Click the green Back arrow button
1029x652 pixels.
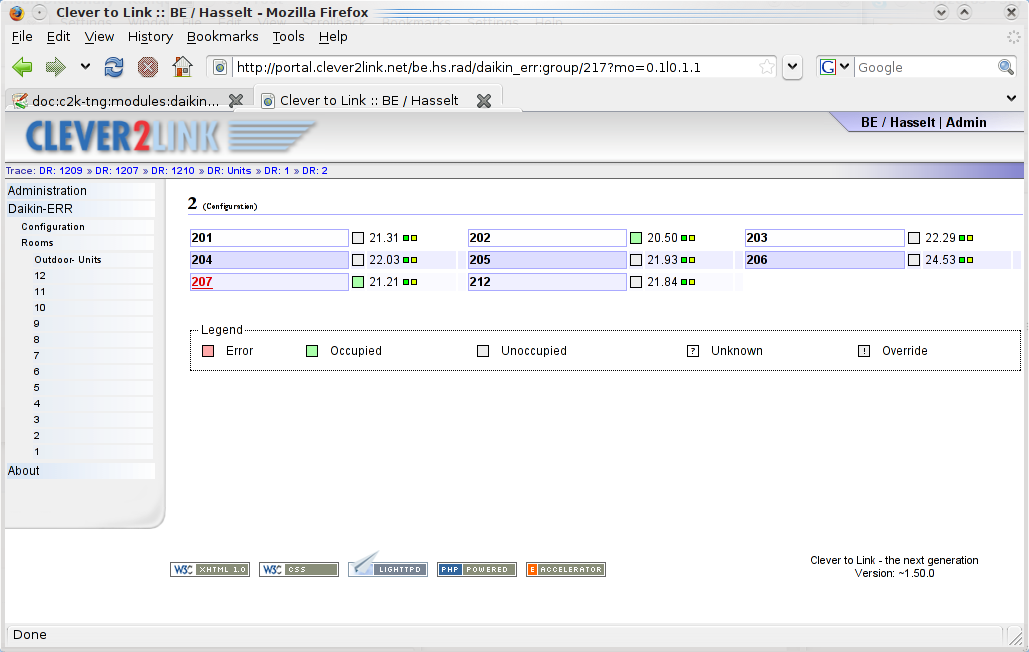[22, 67]
